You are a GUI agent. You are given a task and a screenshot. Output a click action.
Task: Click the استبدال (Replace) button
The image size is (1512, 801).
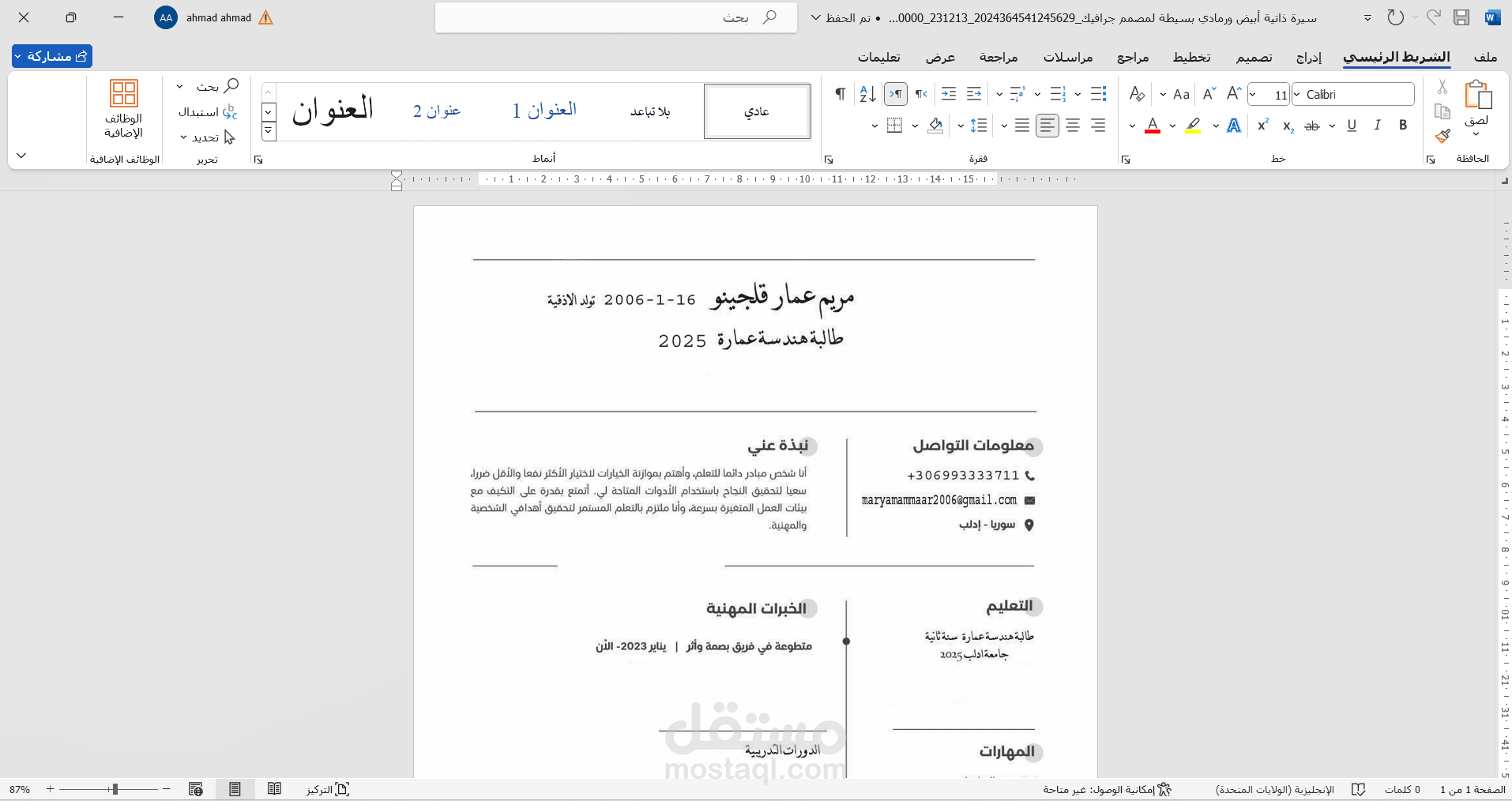point(208,112)
